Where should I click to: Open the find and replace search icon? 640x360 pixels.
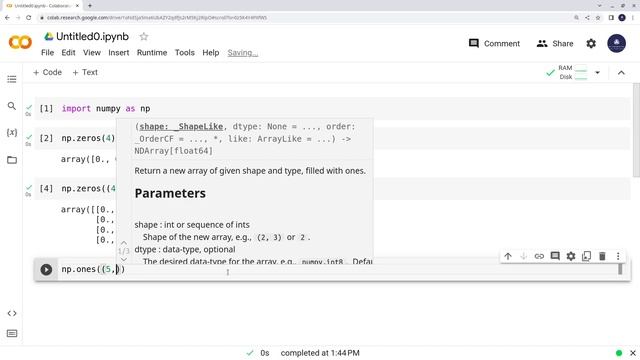[12, 106]
